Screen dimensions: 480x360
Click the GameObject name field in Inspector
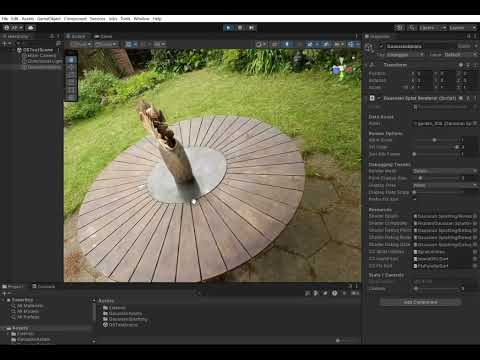pos(421,46)
